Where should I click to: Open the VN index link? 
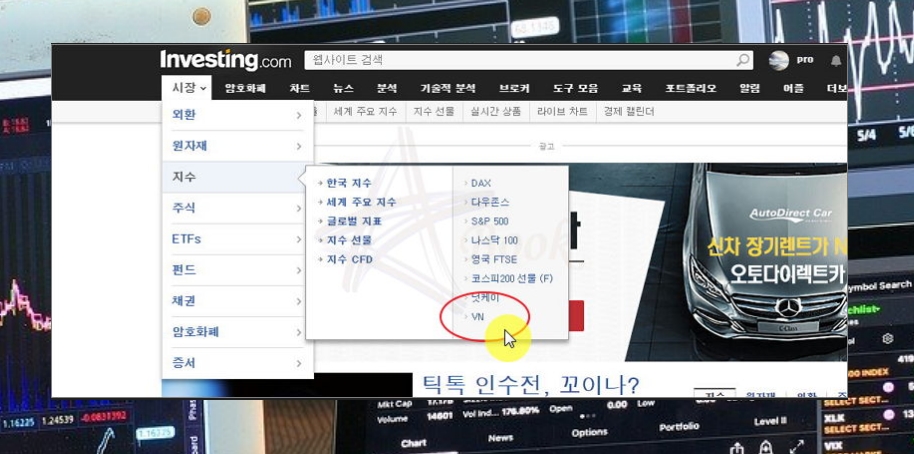point(477,317)
